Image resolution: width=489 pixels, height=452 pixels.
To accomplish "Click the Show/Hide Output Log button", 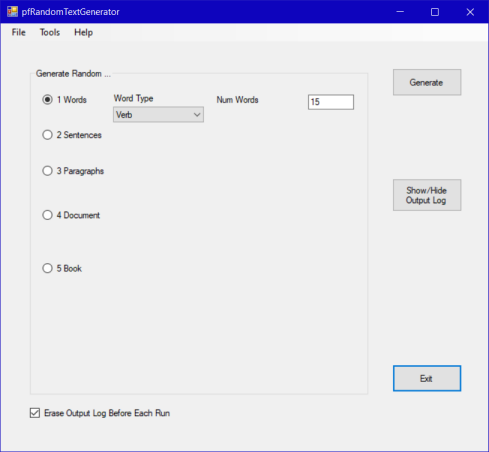I will 427,195.
